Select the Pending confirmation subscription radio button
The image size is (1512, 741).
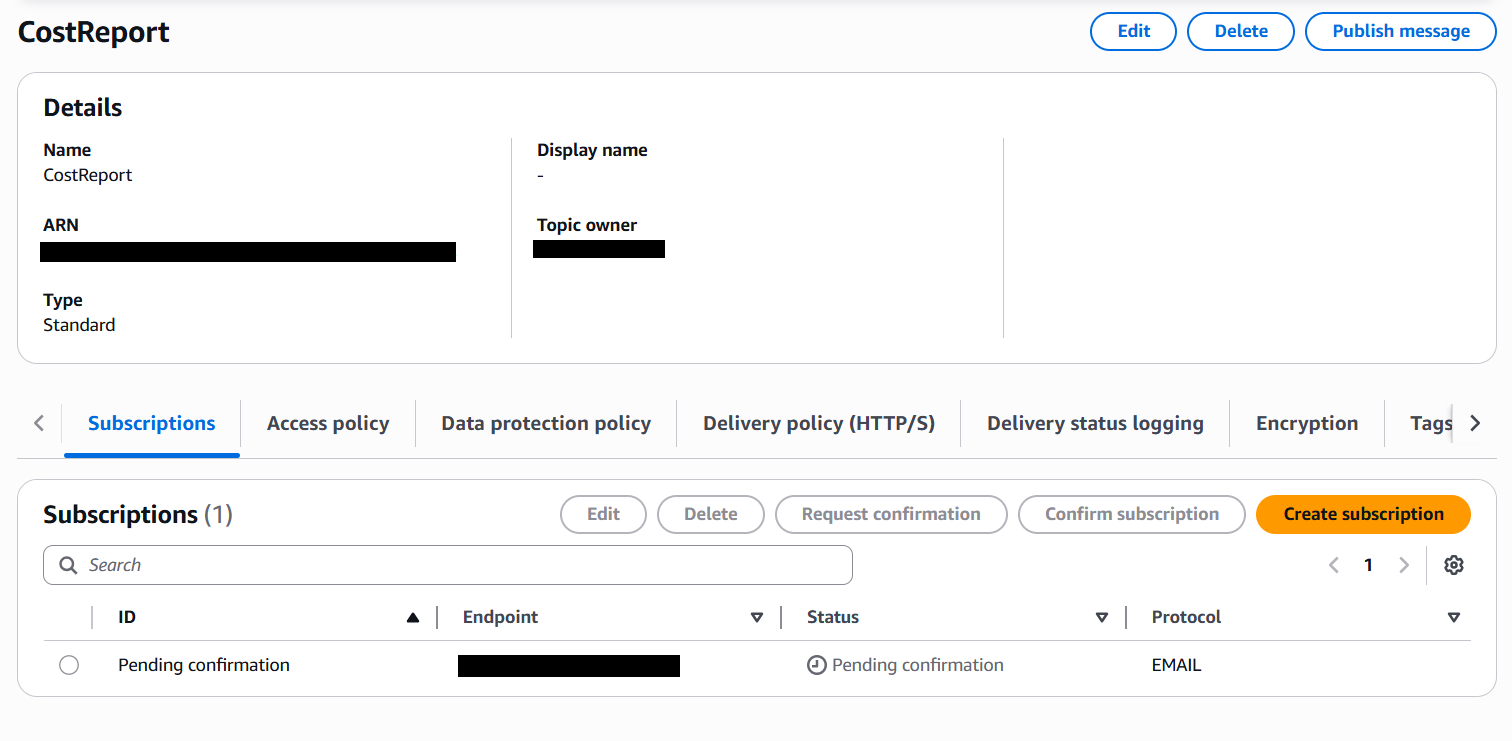[x=69, y=665]
